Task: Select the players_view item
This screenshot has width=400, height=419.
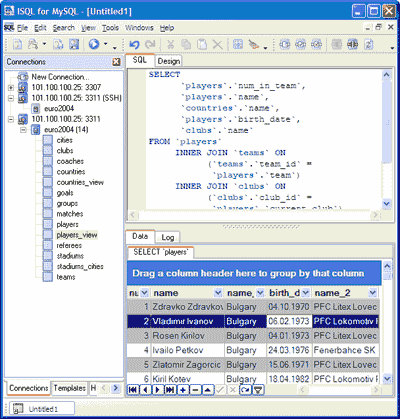Action: [x=77, y=235]
